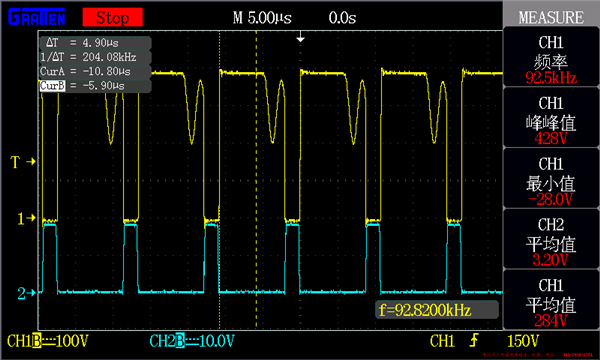Open the MEASURE menu header
Screen dimensions: 600x360
[x=551, y=17]
